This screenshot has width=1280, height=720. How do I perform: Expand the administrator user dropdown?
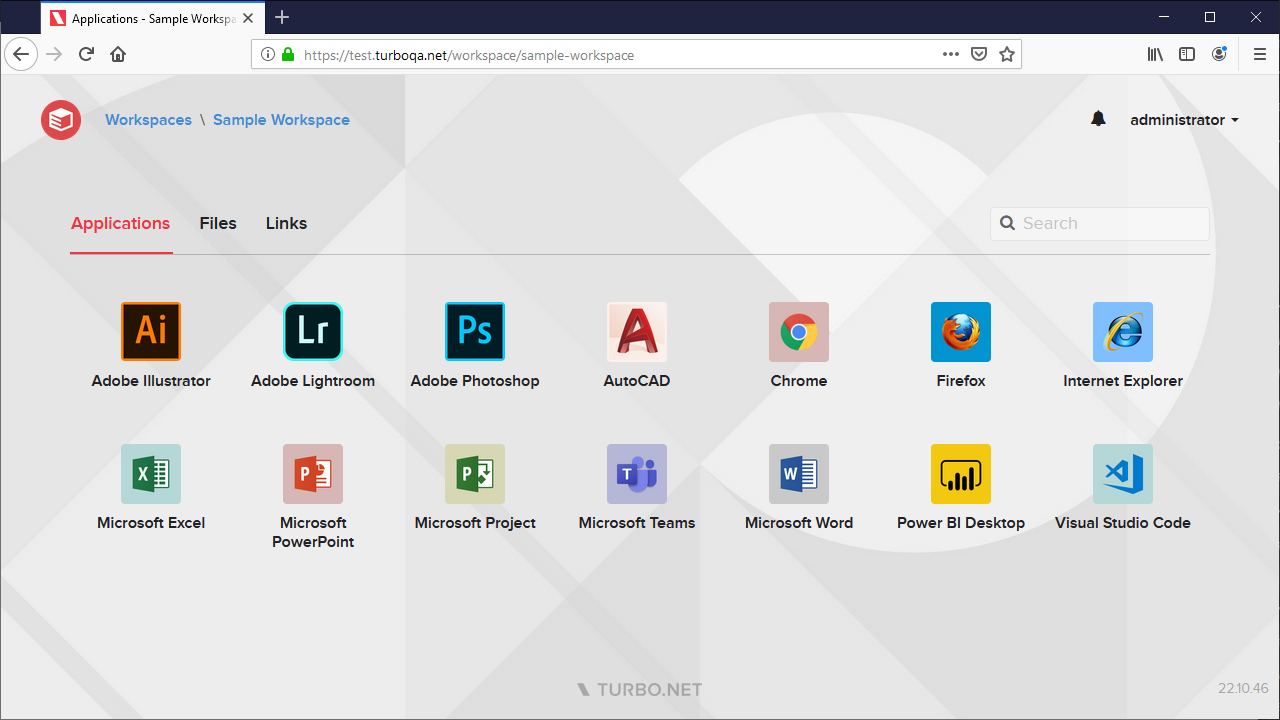(x=1185, y=120)
